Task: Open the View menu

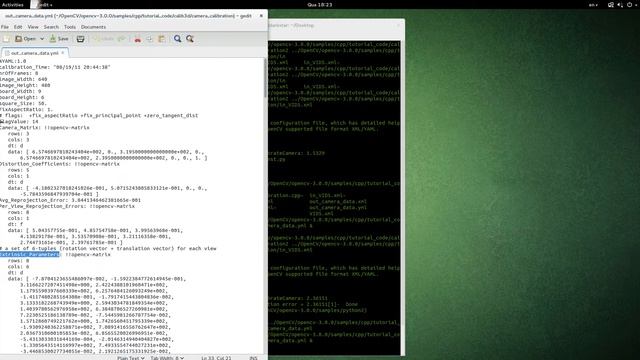Action: 33,27
